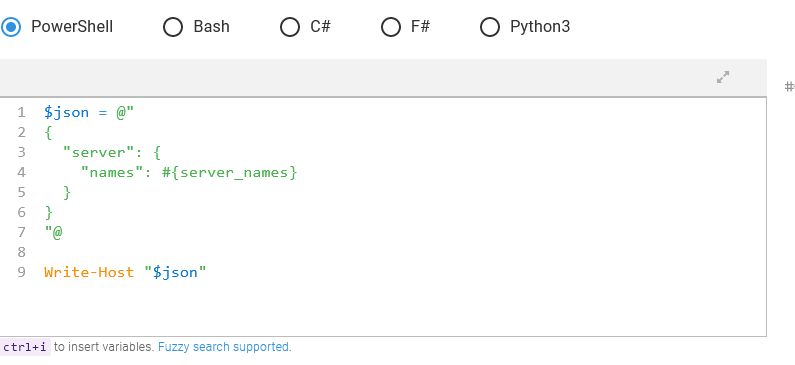The width and height of the screenshot is (795, 365).
Task: Choose the C# radio button
Action: [290, 27]
